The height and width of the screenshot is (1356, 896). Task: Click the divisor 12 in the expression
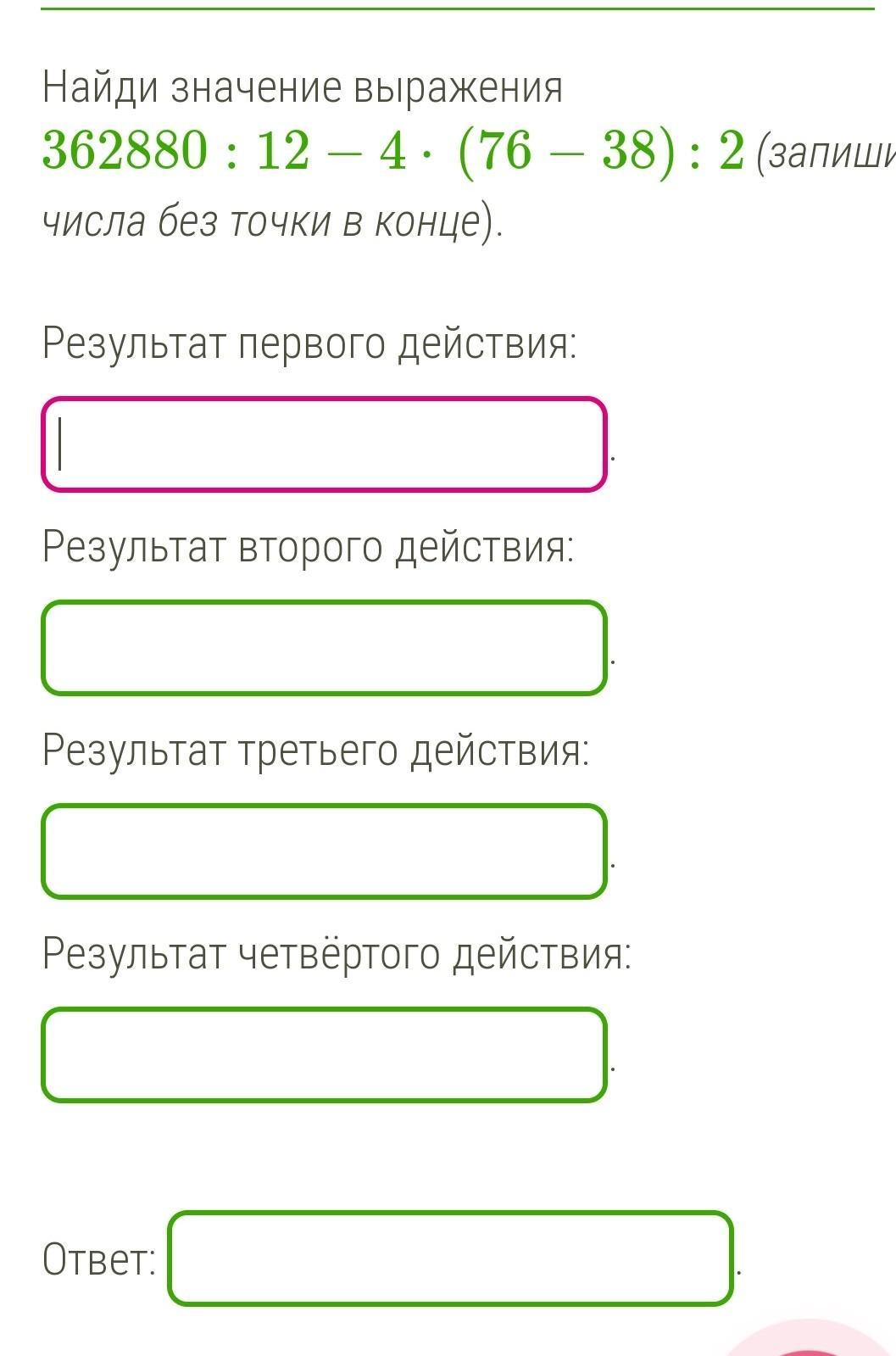[x=283, y=153]
